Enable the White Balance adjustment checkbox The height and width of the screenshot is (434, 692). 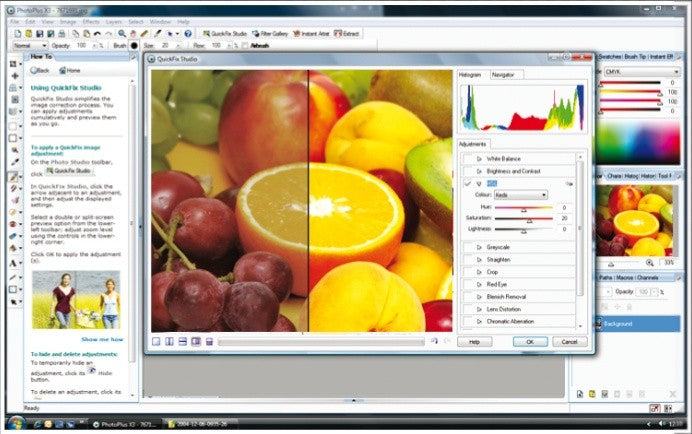click(x=468, y=159)
